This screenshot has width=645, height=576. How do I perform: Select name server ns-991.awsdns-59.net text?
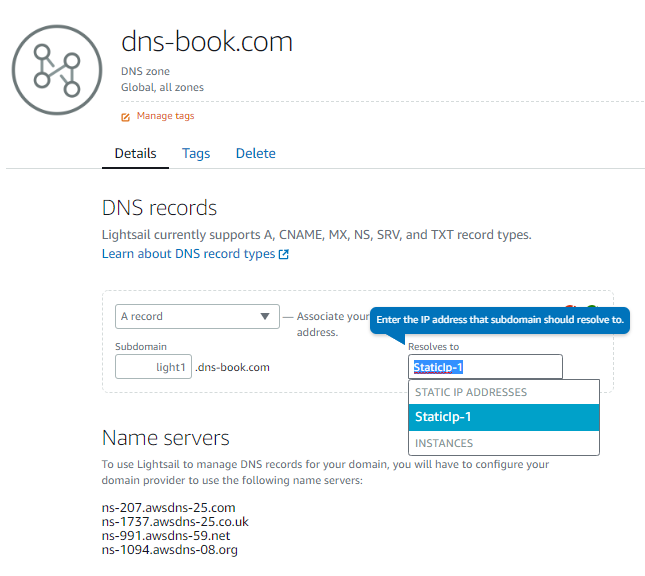pos(166,536)
